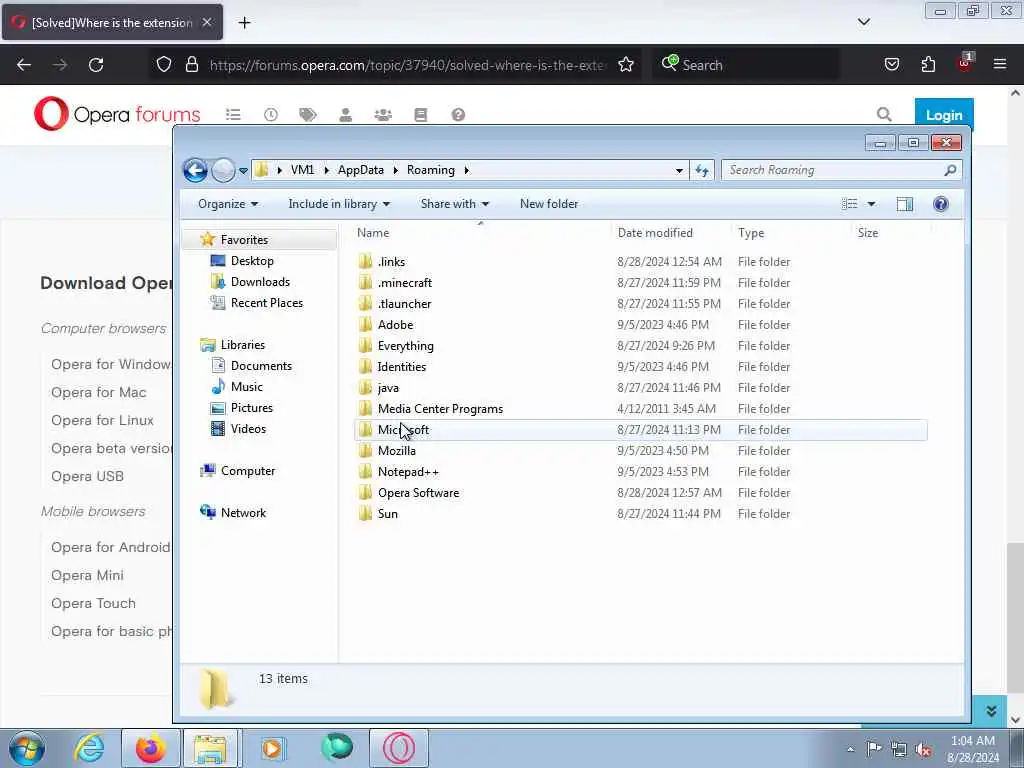Screen dimensions: 1024x768
Task: Open Pictures library in navigation pane
Action: [x=251, y=408]
